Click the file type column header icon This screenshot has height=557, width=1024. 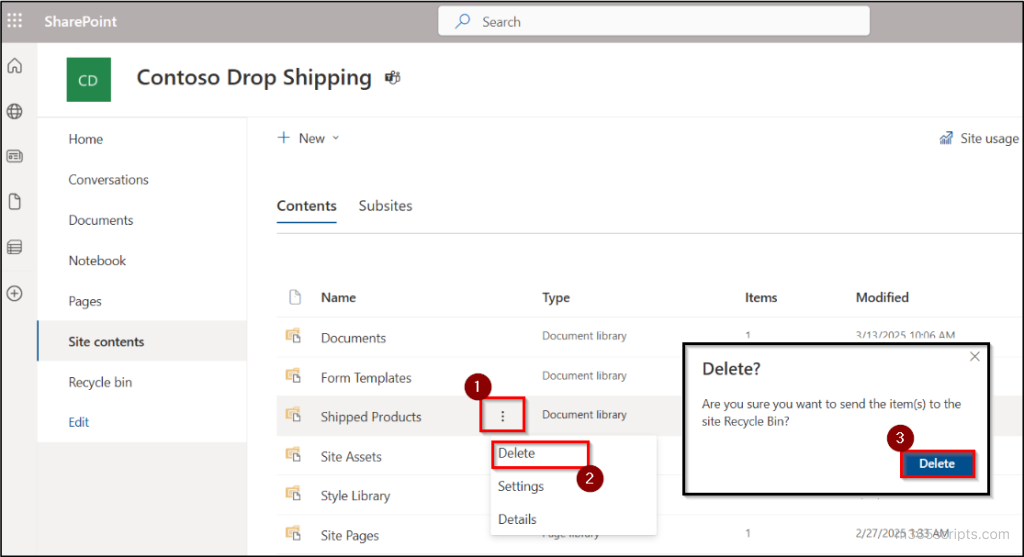click(x=295, y=297)
